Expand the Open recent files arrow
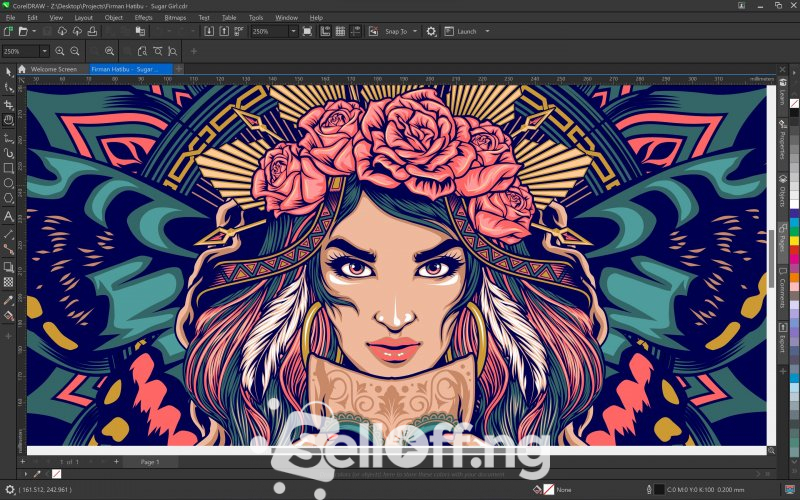This screenshot has height=500, width=800. 34,32
